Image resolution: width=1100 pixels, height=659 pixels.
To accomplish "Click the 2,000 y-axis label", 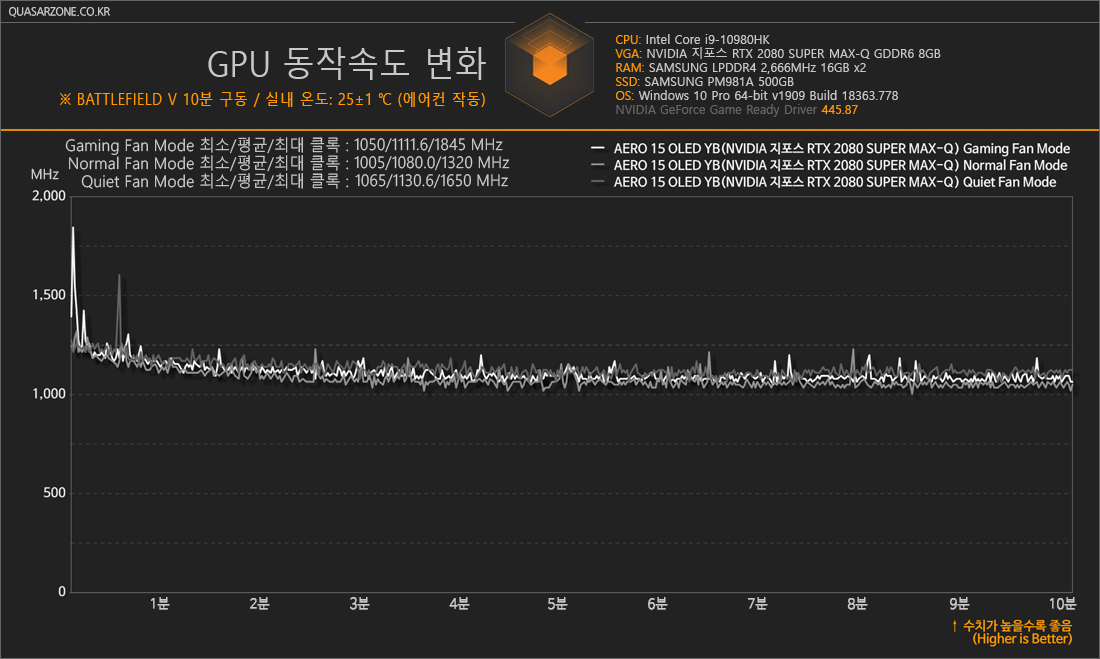I will pyautogui.click(x=49, y=196).
